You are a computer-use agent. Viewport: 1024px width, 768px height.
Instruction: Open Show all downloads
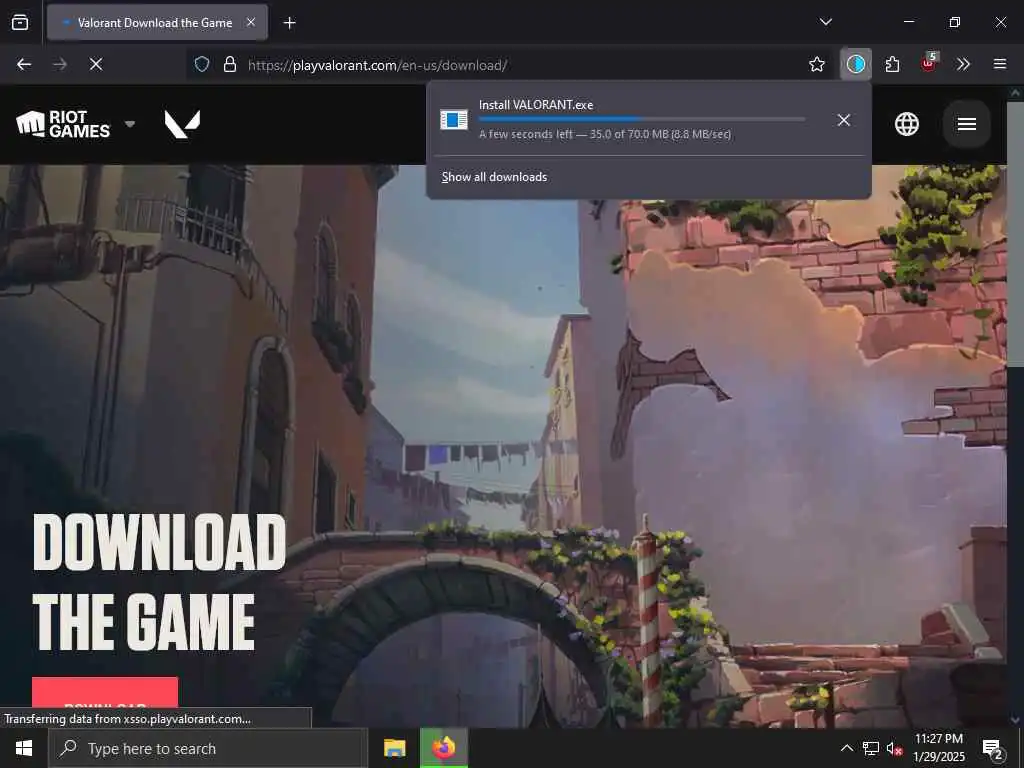pyautogui.click(x=494, y=177)
